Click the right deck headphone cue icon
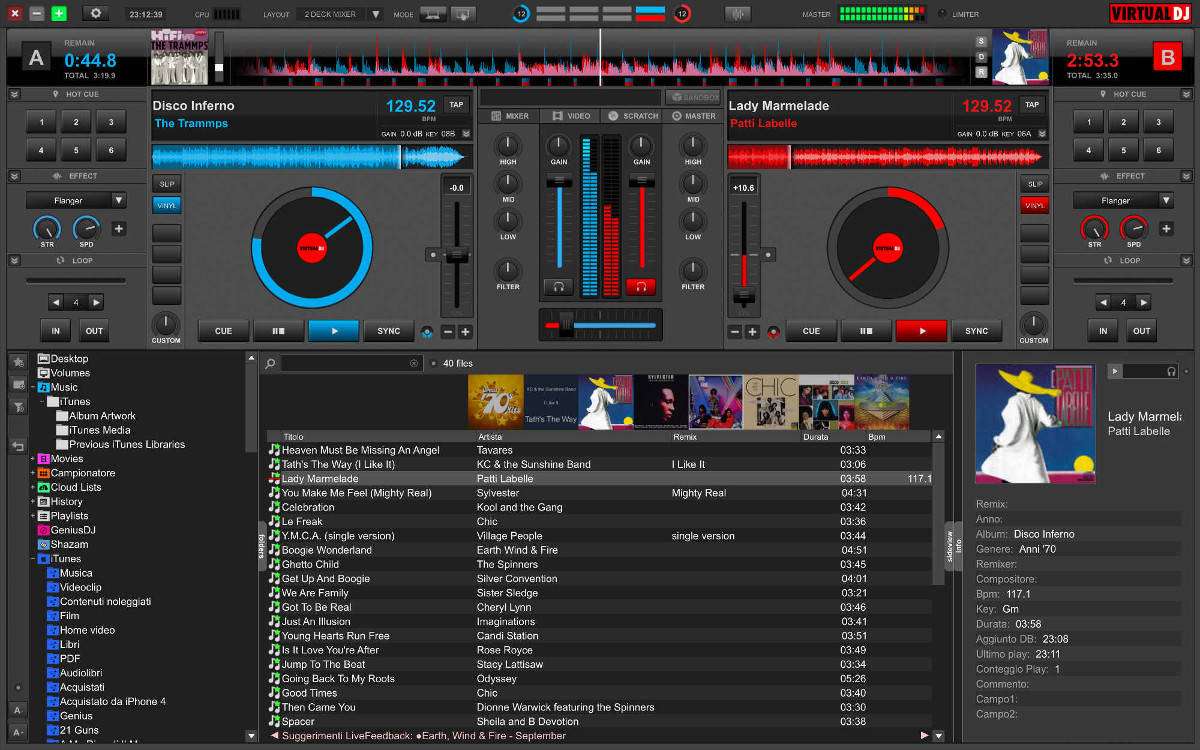This screenshot has height=750, width=1200. click(641, 287)
